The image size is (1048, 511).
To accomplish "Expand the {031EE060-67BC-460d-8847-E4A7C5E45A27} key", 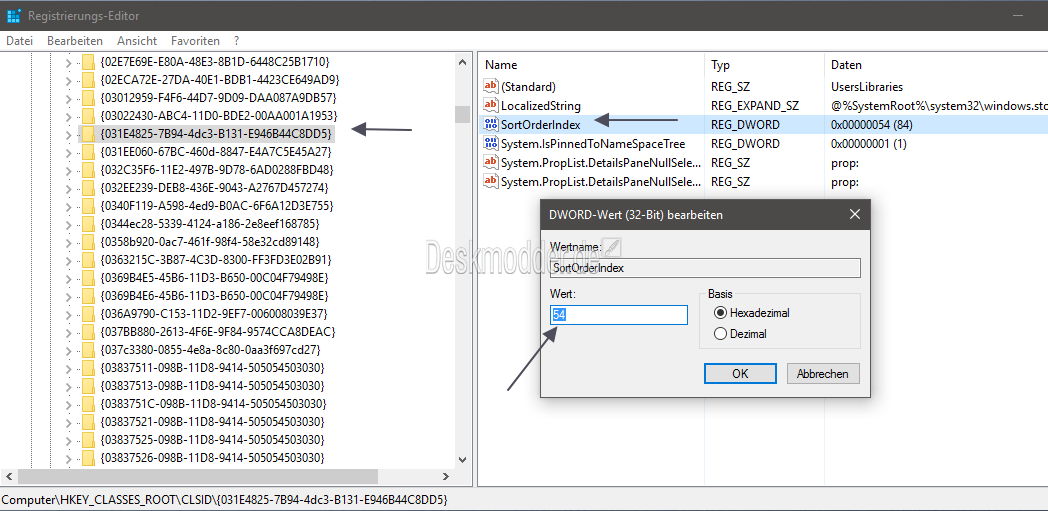I will point(68,152).
